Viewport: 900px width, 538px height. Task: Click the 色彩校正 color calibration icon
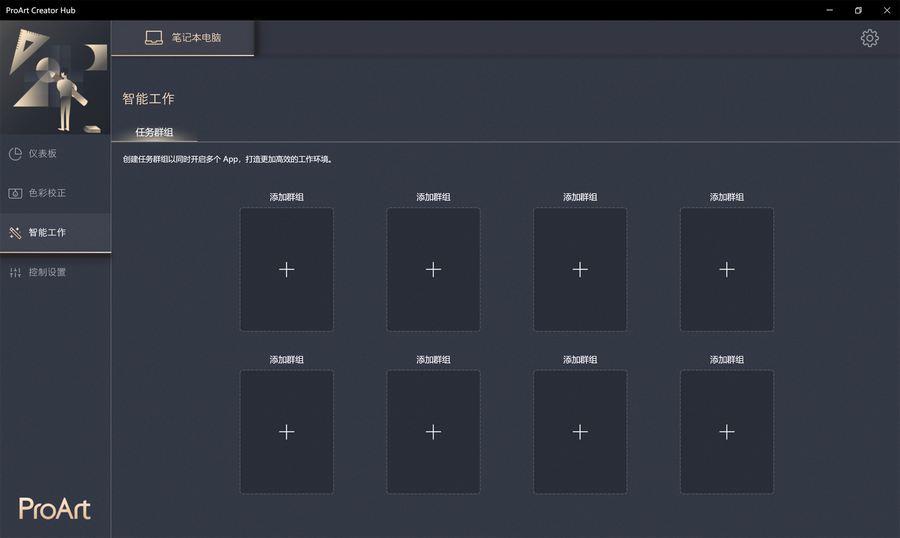[15, 193]
